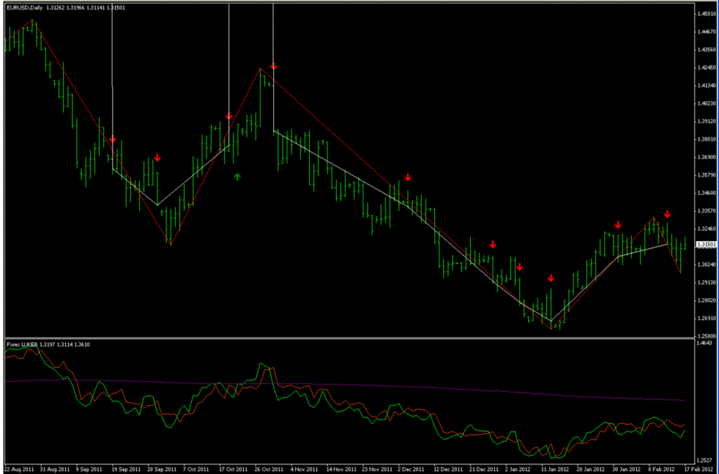Click the 31 Aug 2011 date label

click(53, 469)
